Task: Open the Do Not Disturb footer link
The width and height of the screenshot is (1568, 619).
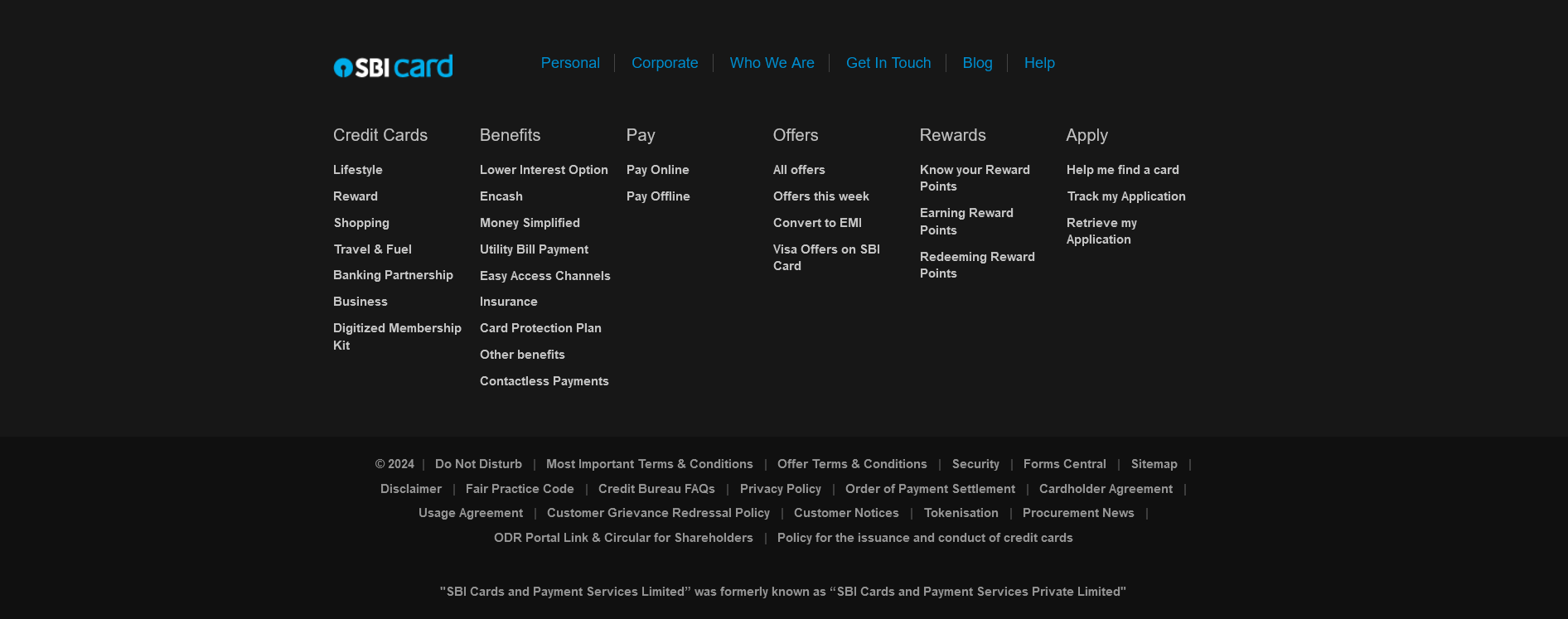Action: point(478,464)
